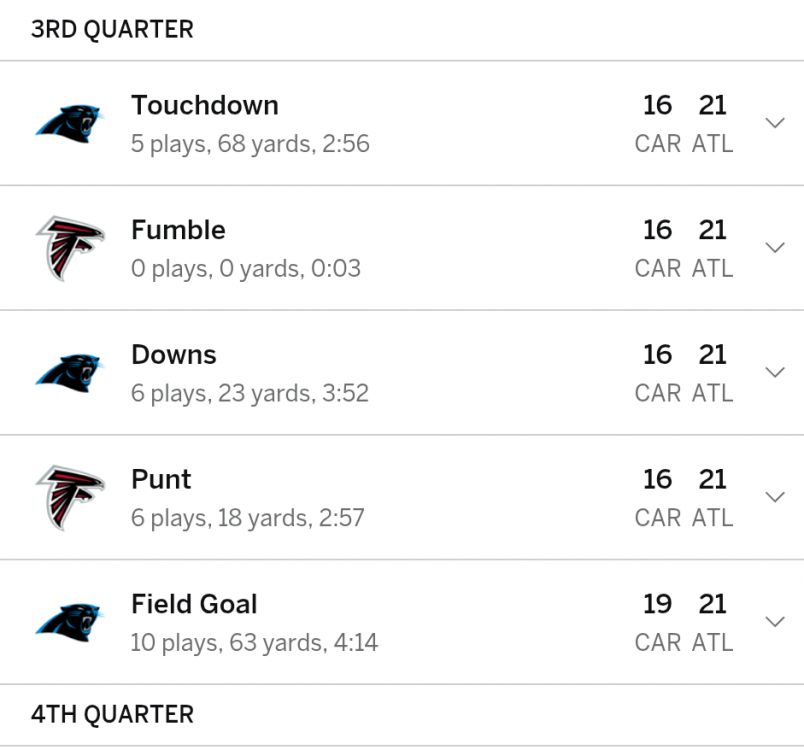The image size is (804, 750).
Task: Click the Punt drive title
Action: [161, 480]
